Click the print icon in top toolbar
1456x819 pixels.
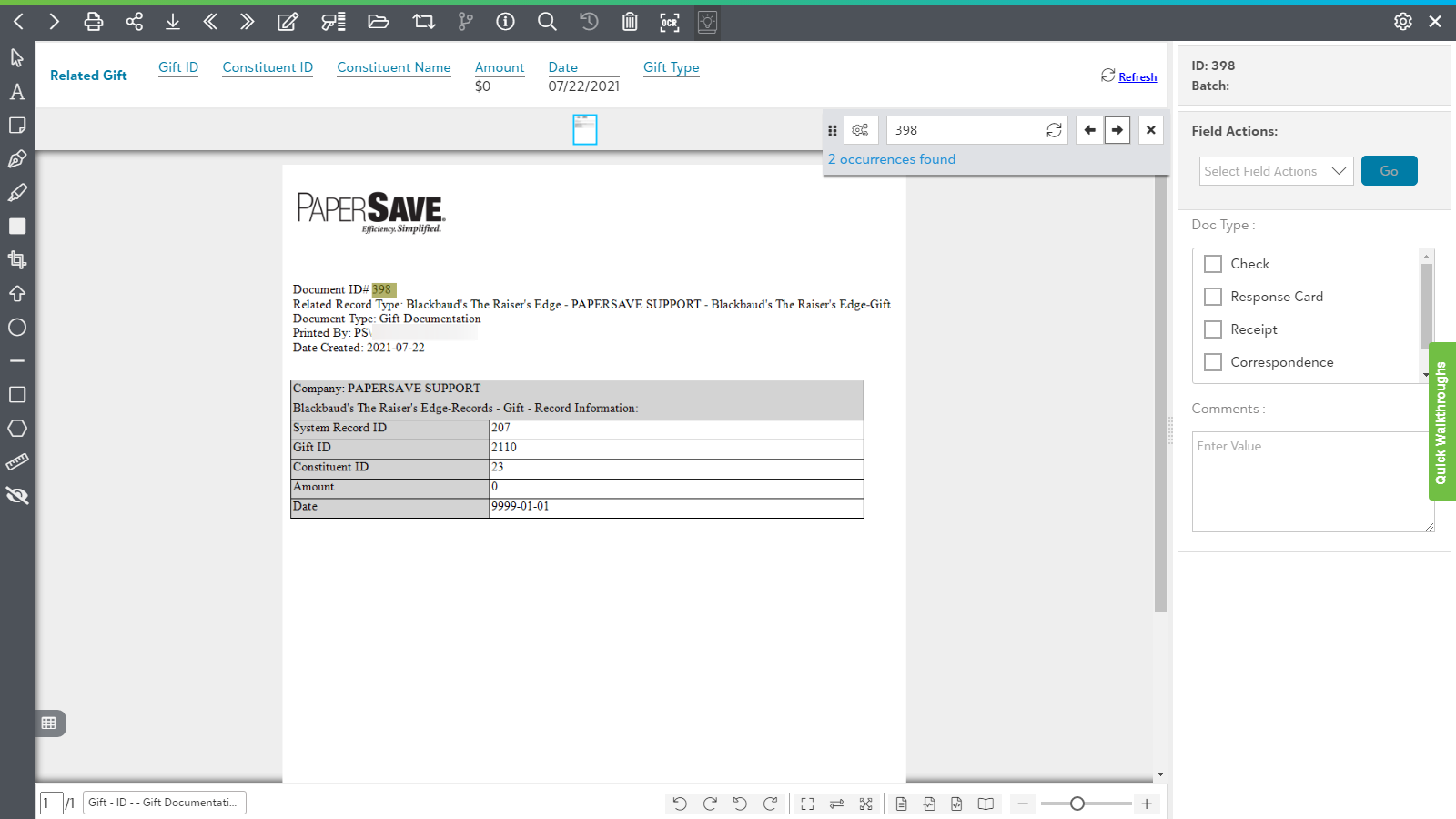pos(93,22)
